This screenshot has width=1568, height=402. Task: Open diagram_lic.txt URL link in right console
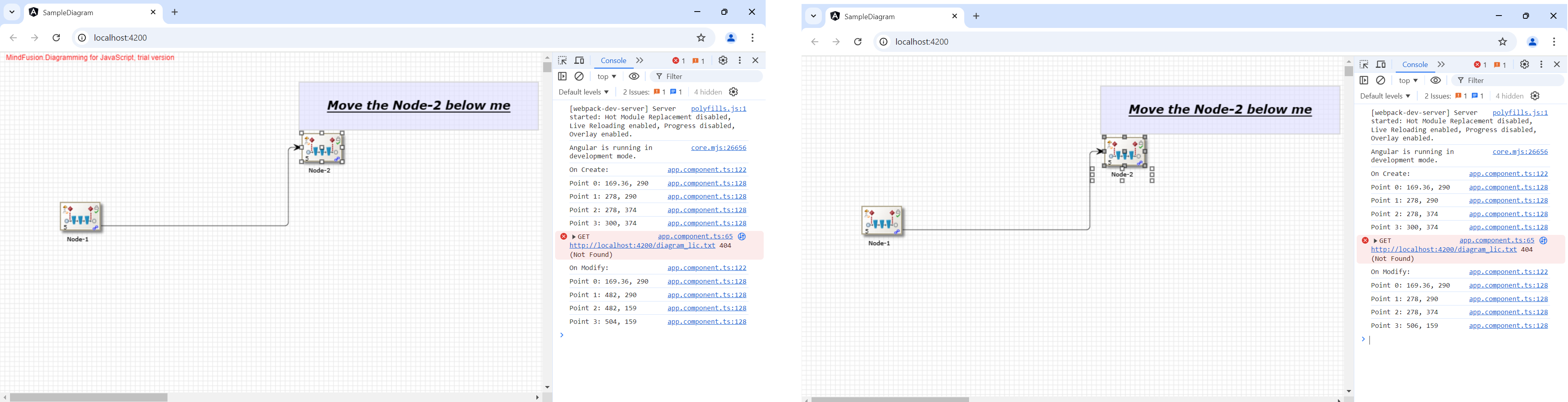[x=1443, y=250]
